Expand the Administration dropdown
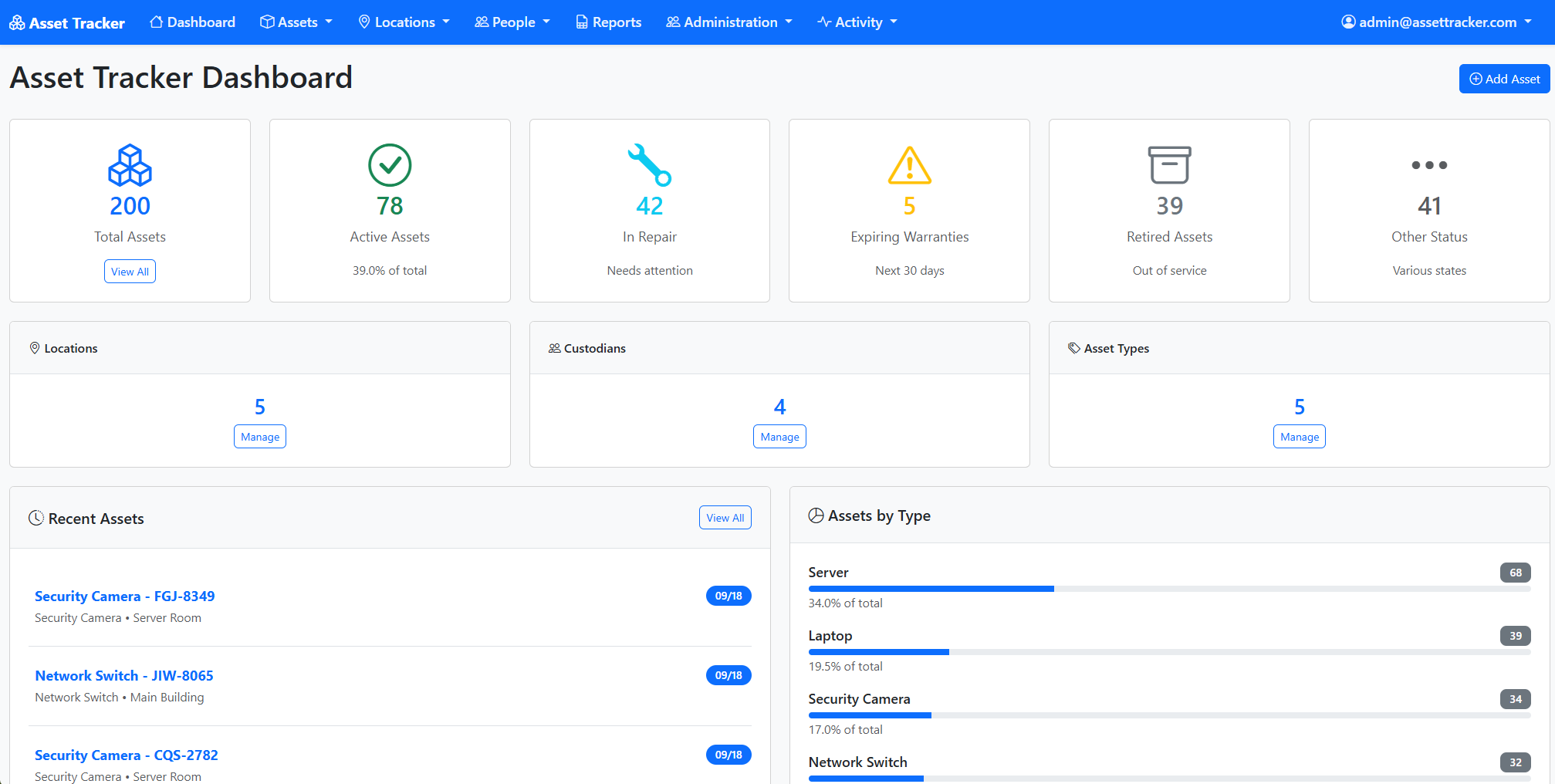 point(728,22)
